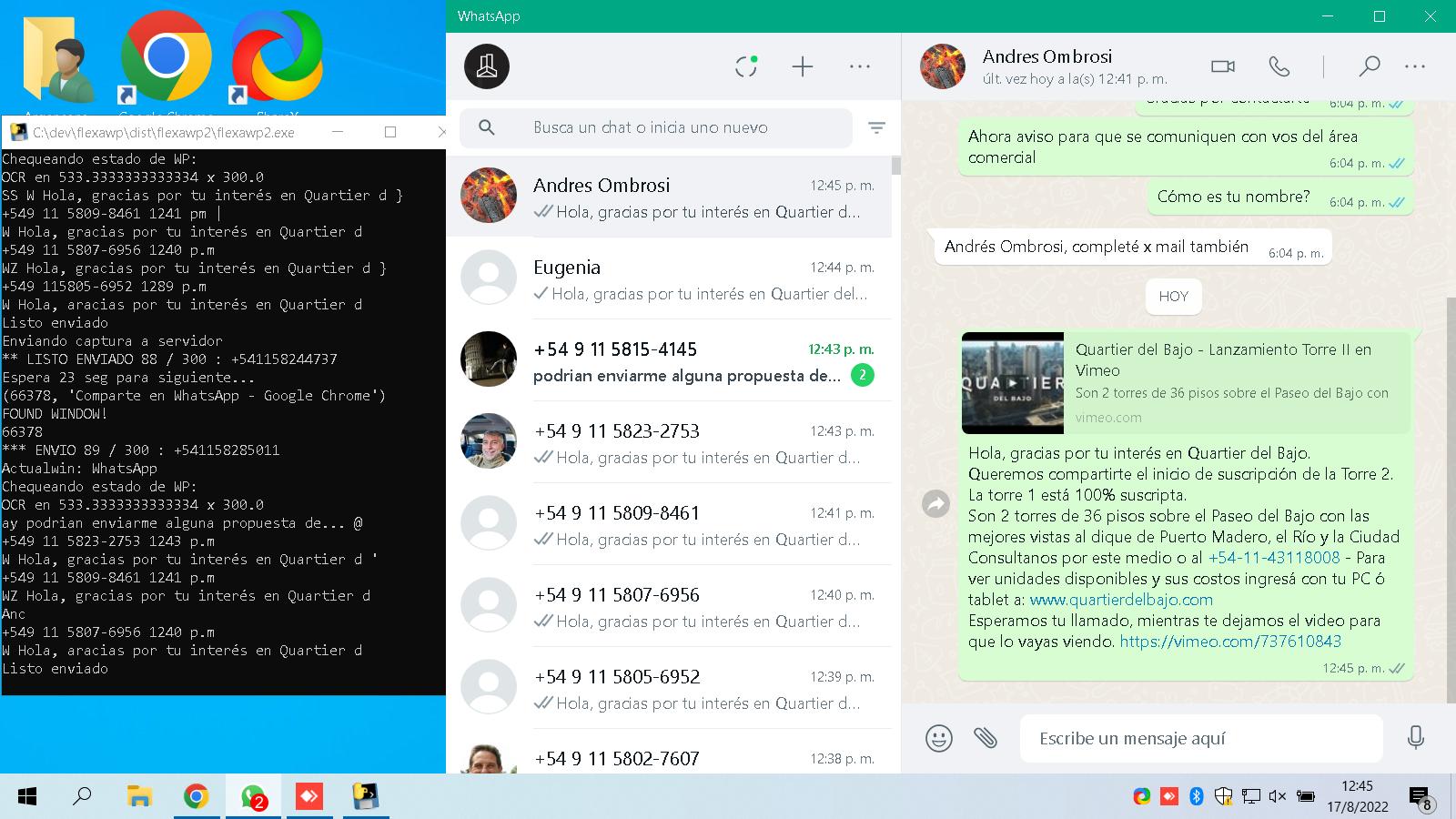
Task: Open the WhatsApp status updates icon
Action: 746,66
